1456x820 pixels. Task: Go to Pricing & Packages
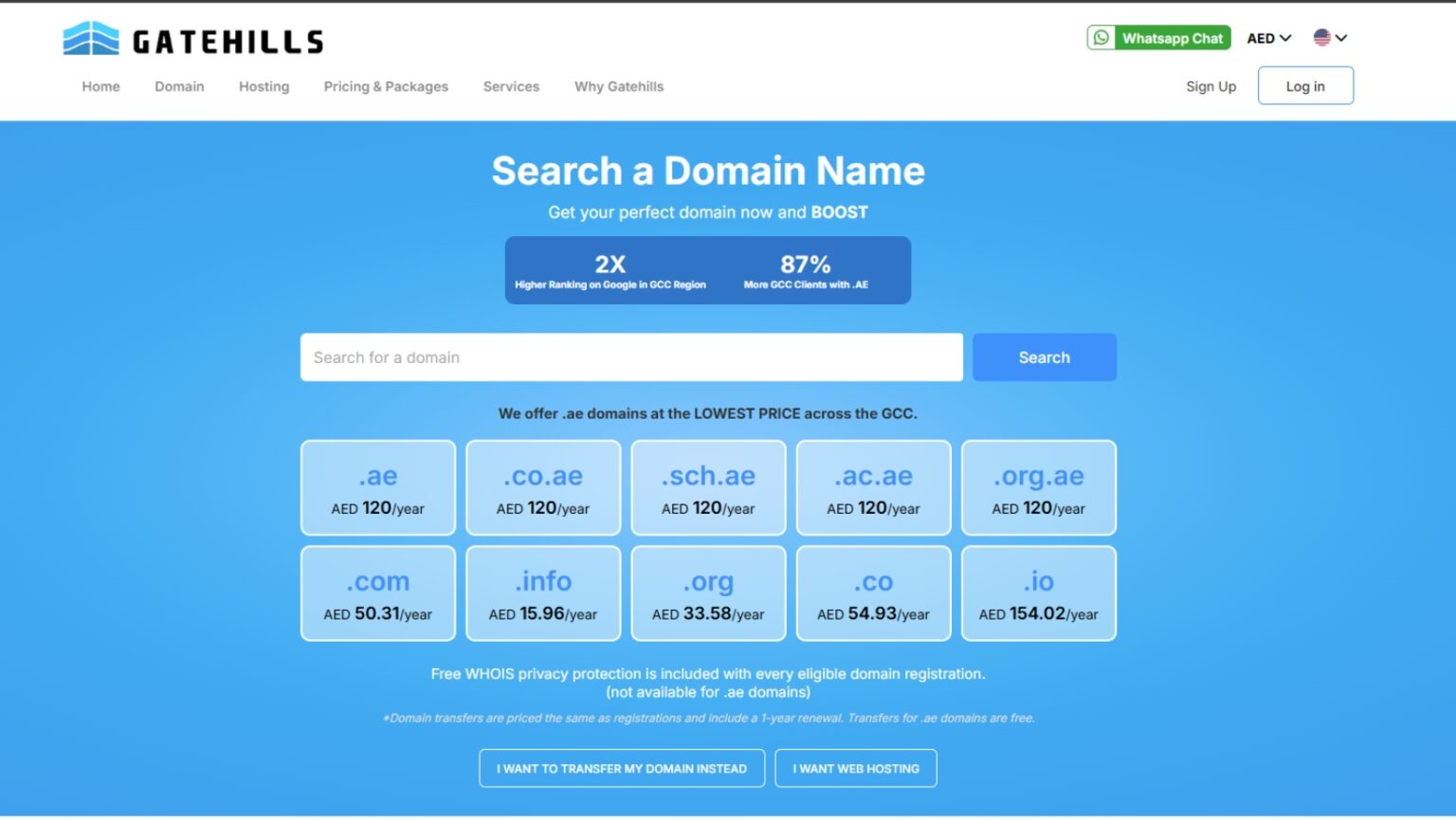tap(386, 86)
